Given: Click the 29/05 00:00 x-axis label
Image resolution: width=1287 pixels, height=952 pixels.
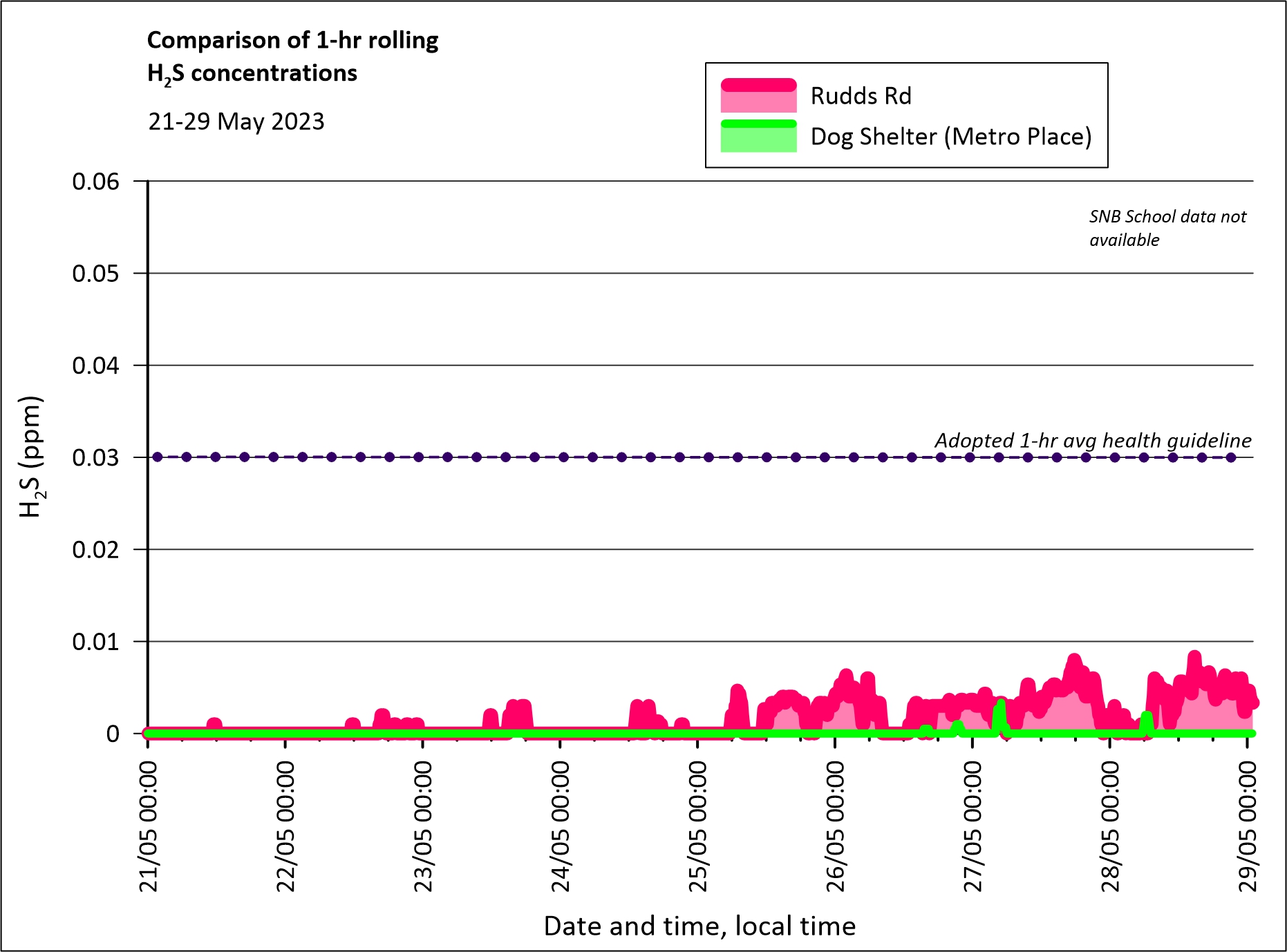Looking at the screenshot, I should point(1248,826).
